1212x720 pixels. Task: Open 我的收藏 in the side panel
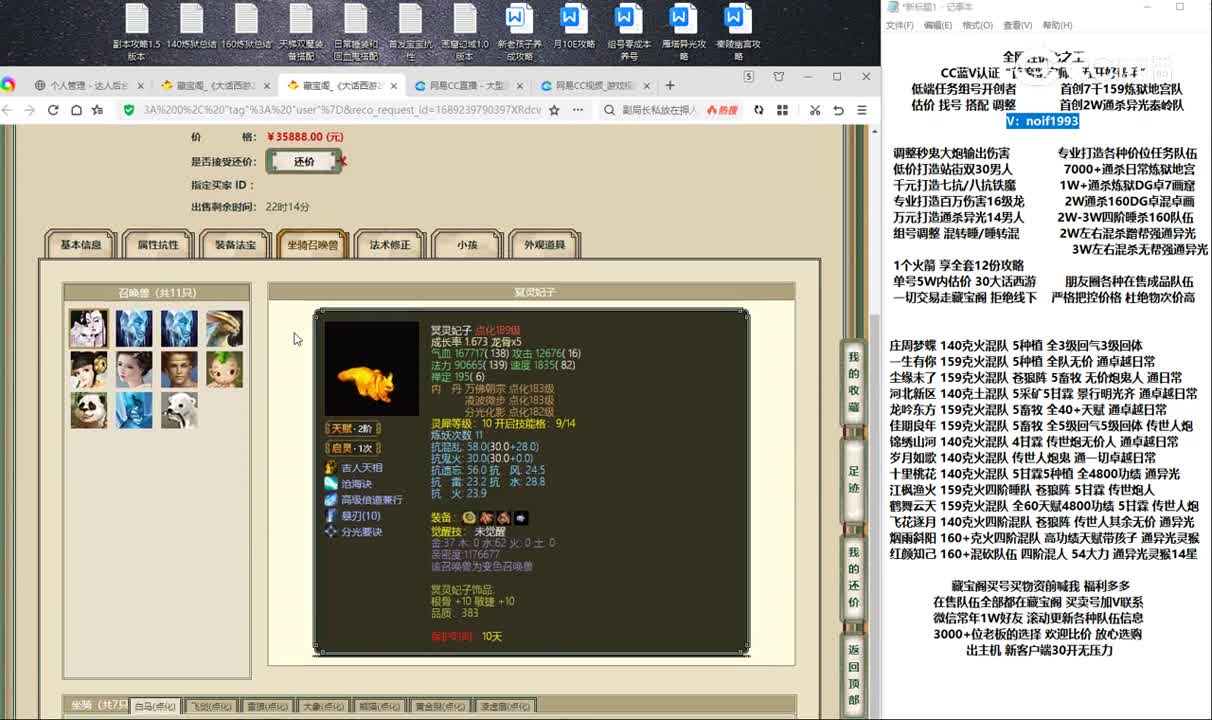click(x=854, y=382)
